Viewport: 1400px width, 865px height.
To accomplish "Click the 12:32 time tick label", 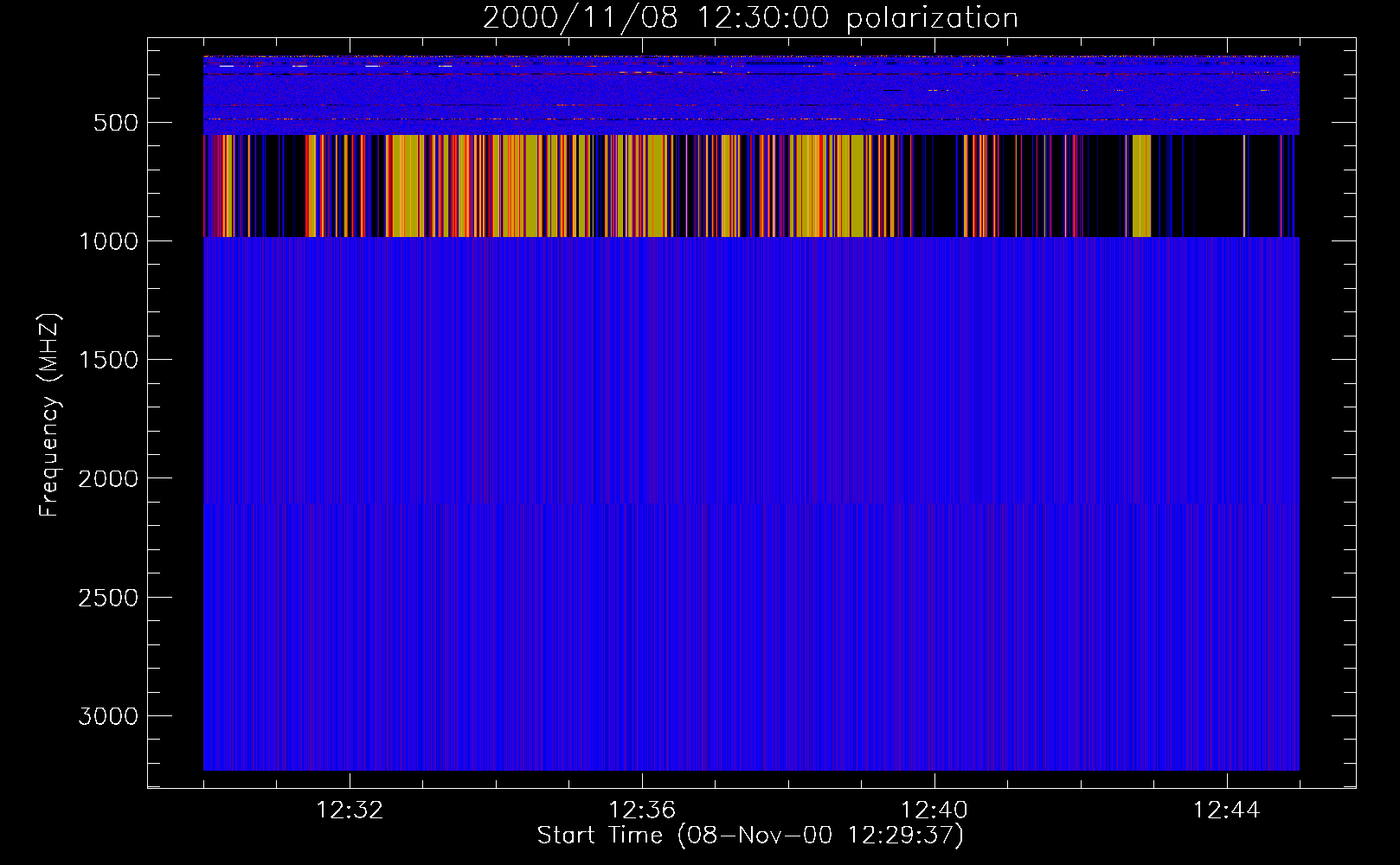I will [x=350, y=811].
